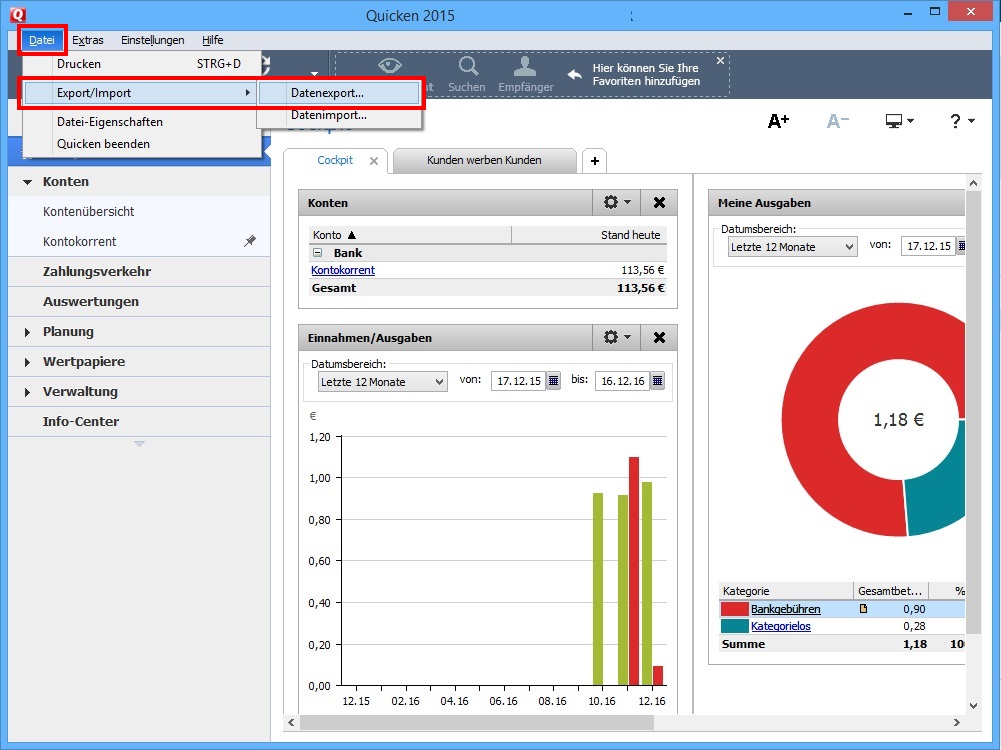Open Datumsbereich dropdown in Einnahmen/Ausgaben
Image resolution: width=1001 pixels, height=750 pixels.
pos(382,381)
